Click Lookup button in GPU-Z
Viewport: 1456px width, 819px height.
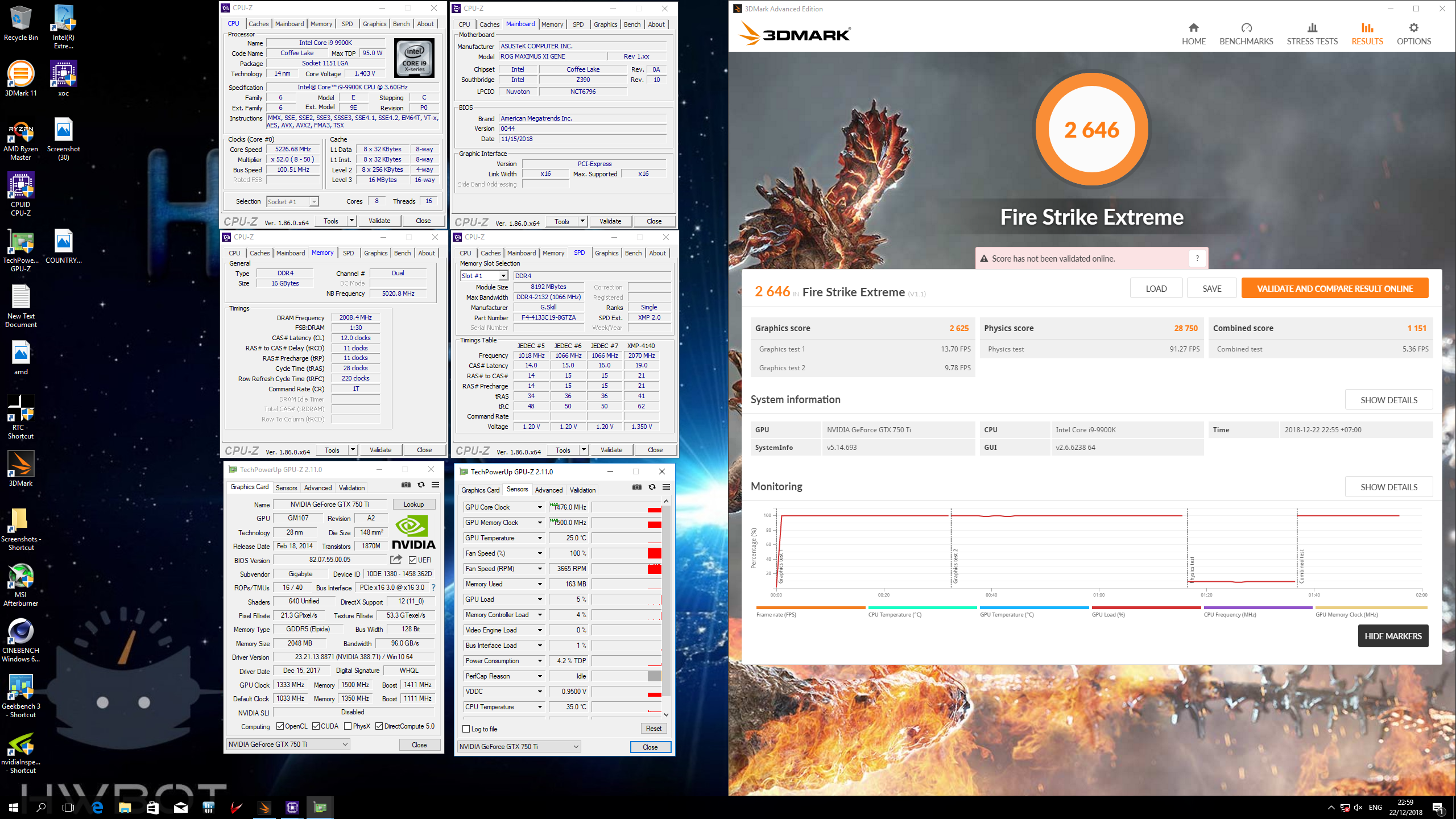point(413,504)
